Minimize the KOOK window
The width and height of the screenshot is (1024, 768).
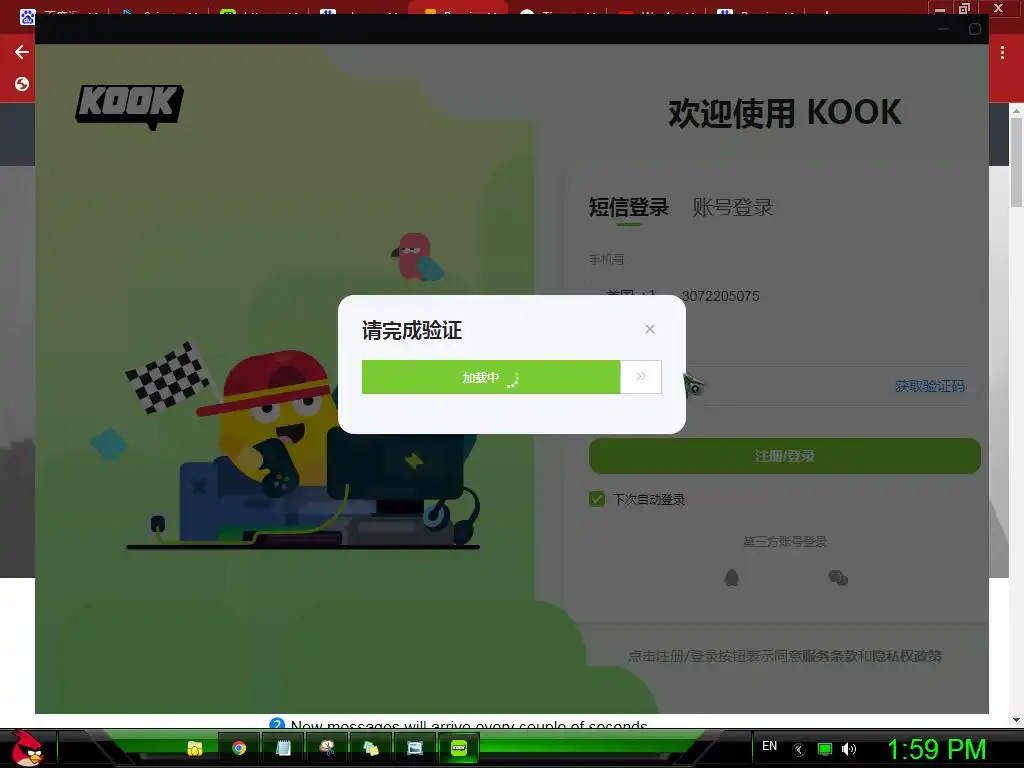click(943, 29)
